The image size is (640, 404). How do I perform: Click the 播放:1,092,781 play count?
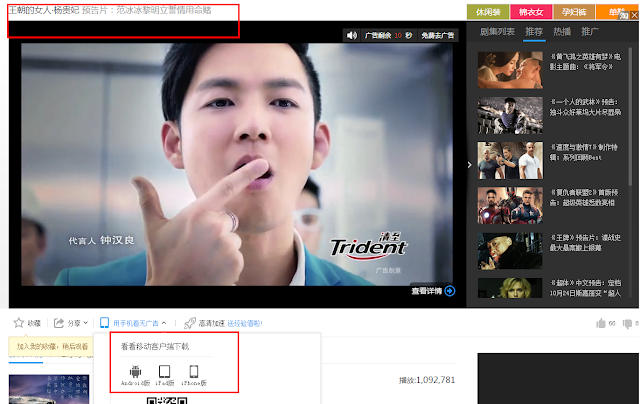click(427, 380)
